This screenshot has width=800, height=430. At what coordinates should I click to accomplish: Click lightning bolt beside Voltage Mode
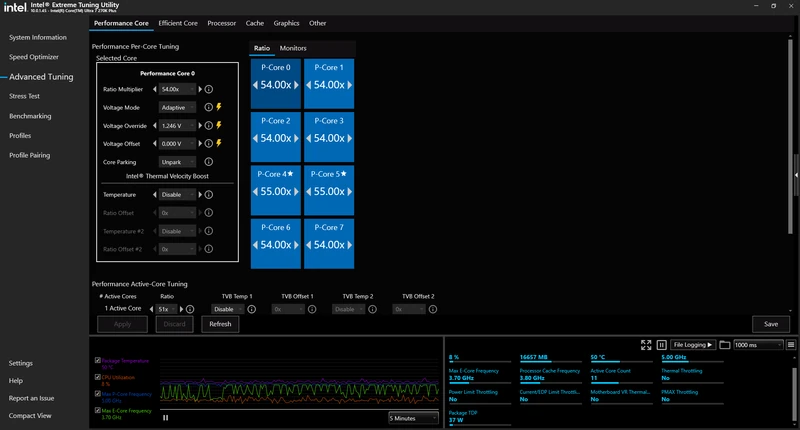pyautogui.click(x=219, y=107)
